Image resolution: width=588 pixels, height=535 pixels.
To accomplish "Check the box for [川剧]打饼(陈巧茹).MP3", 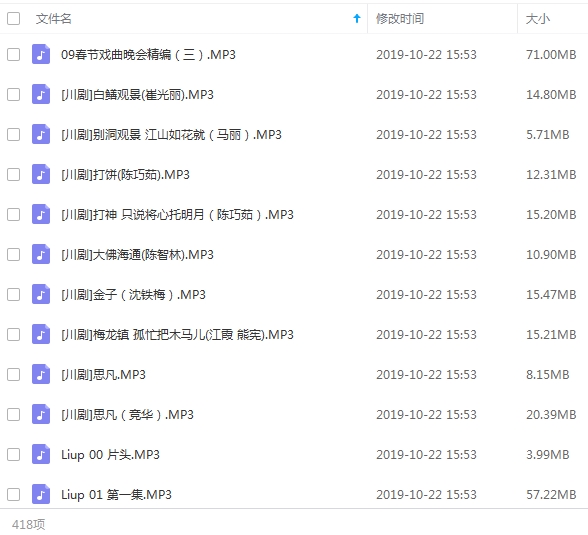I will click(14, 174).
